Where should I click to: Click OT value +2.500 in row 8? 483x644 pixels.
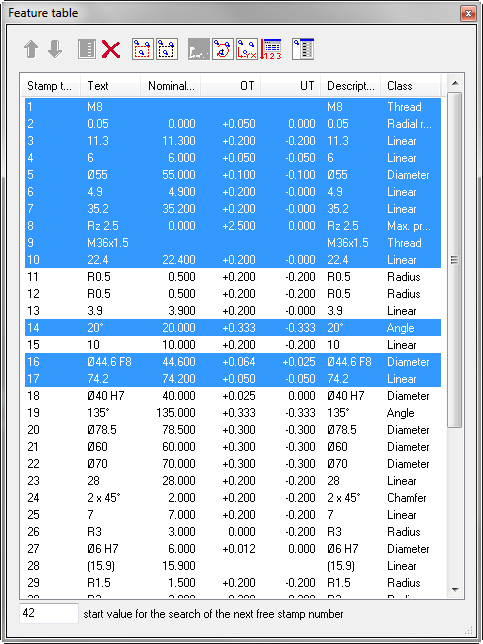point(239,226)
